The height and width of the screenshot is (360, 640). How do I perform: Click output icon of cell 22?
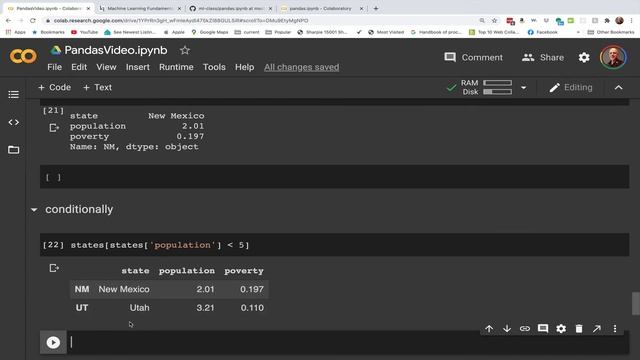tap(54, 268)
